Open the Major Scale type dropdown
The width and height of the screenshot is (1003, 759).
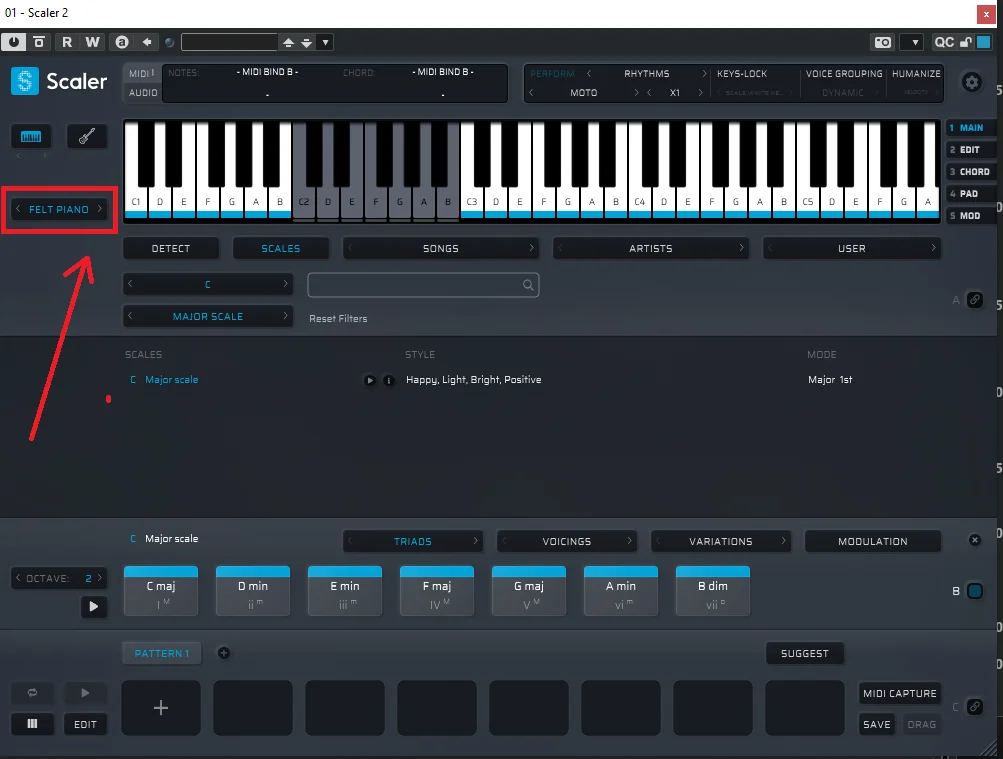tap(208, 316)
